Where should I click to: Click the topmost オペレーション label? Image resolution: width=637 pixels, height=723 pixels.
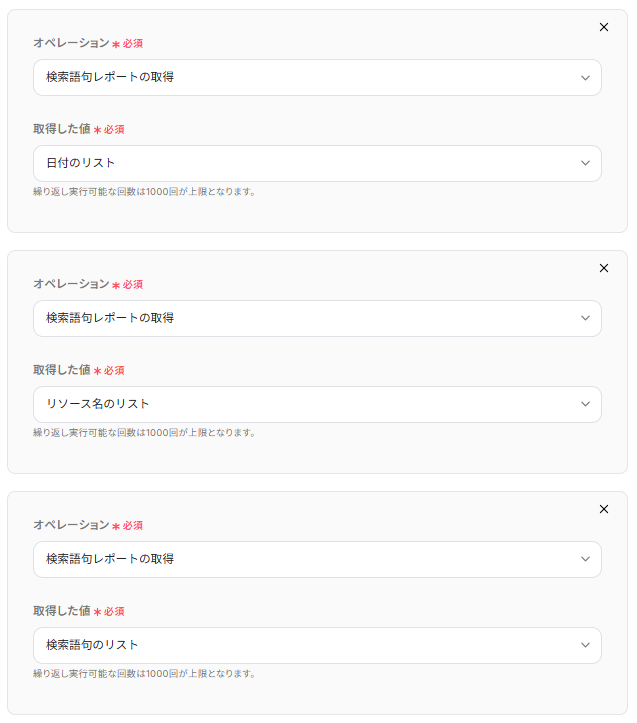pyautogui.click(x=71, y=43)
